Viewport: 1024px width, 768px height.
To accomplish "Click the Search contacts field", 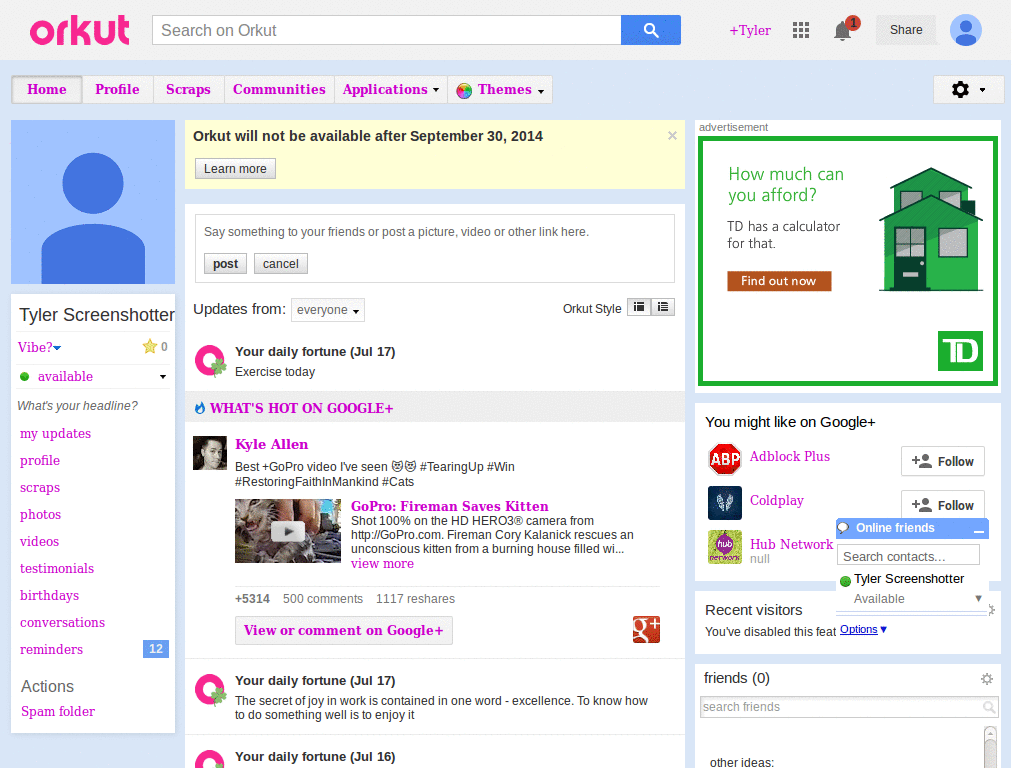I will [908, 556].
